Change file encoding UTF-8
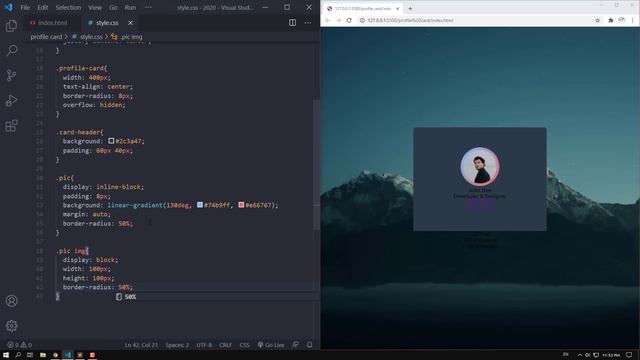The width and height of the screenshot is (640, 360). click(204, 345)
